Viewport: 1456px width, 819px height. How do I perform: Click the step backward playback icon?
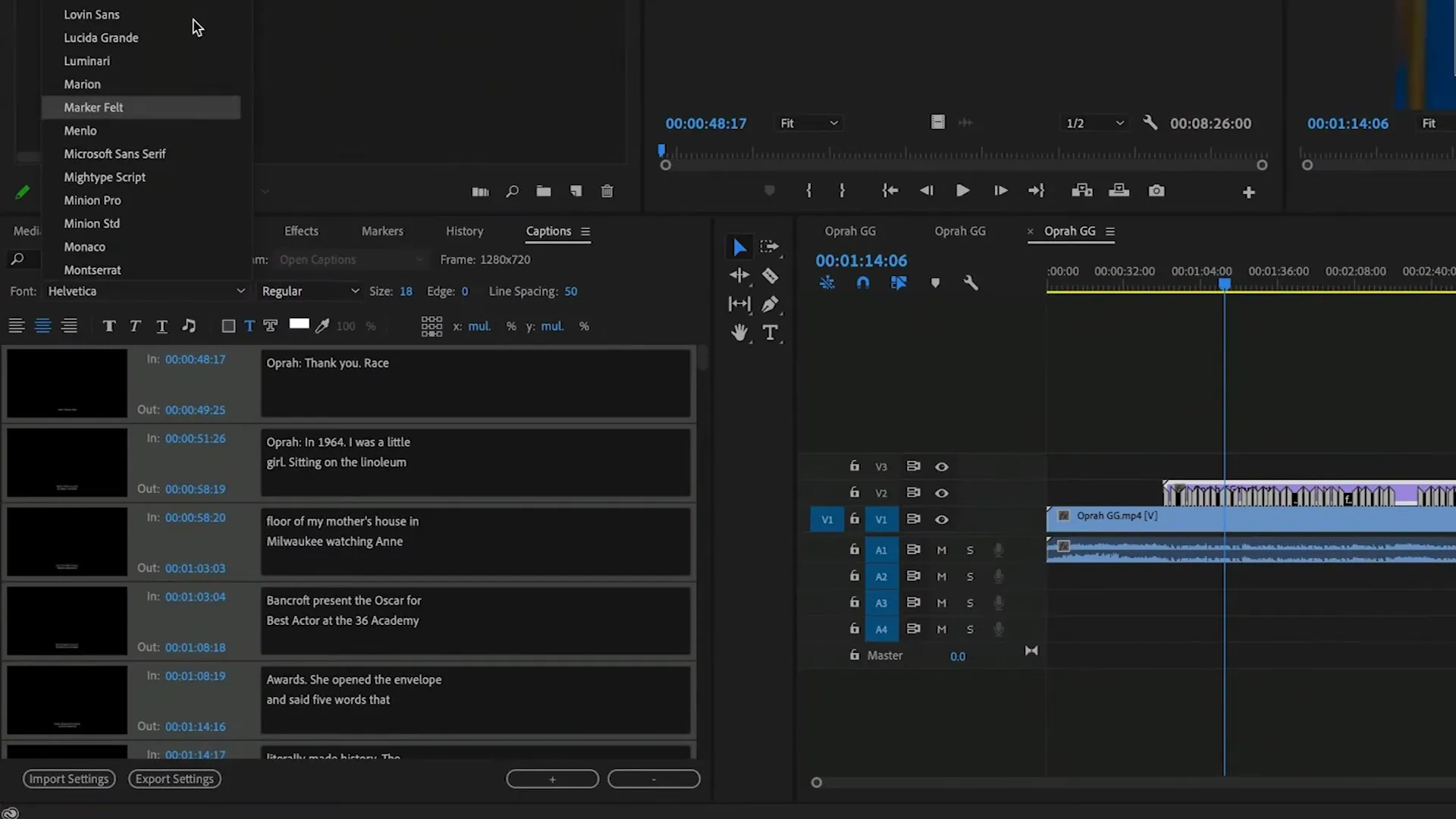[x=925, y=190]
